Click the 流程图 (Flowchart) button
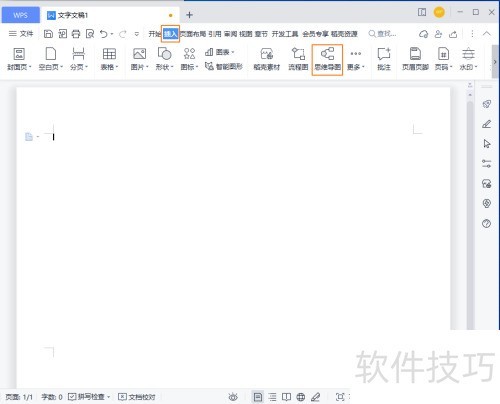The image size is (500, 404). click(298, 59)
